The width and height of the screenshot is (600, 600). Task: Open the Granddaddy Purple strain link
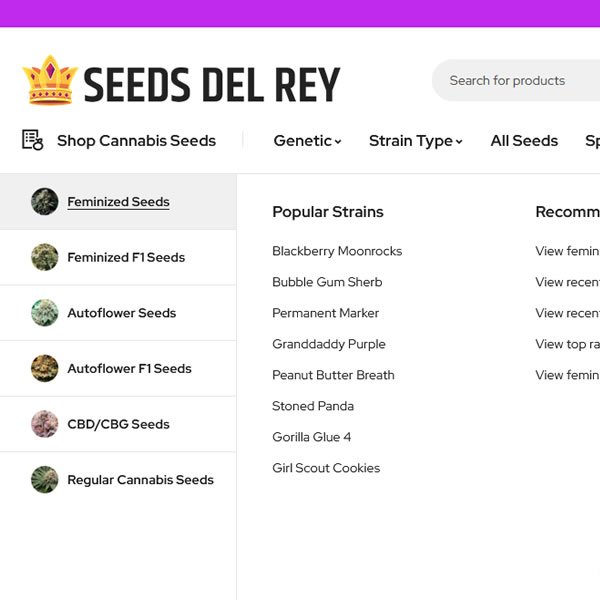pos(329,344)
